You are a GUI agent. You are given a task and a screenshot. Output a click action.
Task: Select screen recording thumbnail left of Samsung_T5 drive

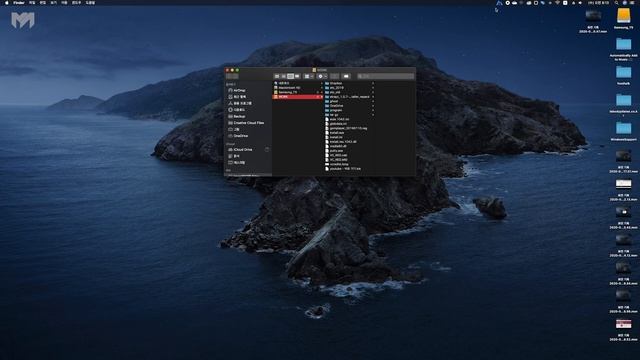click(593, 16)
